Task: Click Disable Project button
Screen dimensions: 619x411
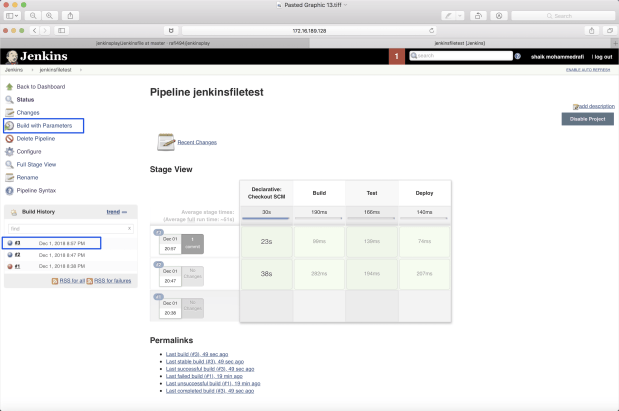Action: [587, 119]
